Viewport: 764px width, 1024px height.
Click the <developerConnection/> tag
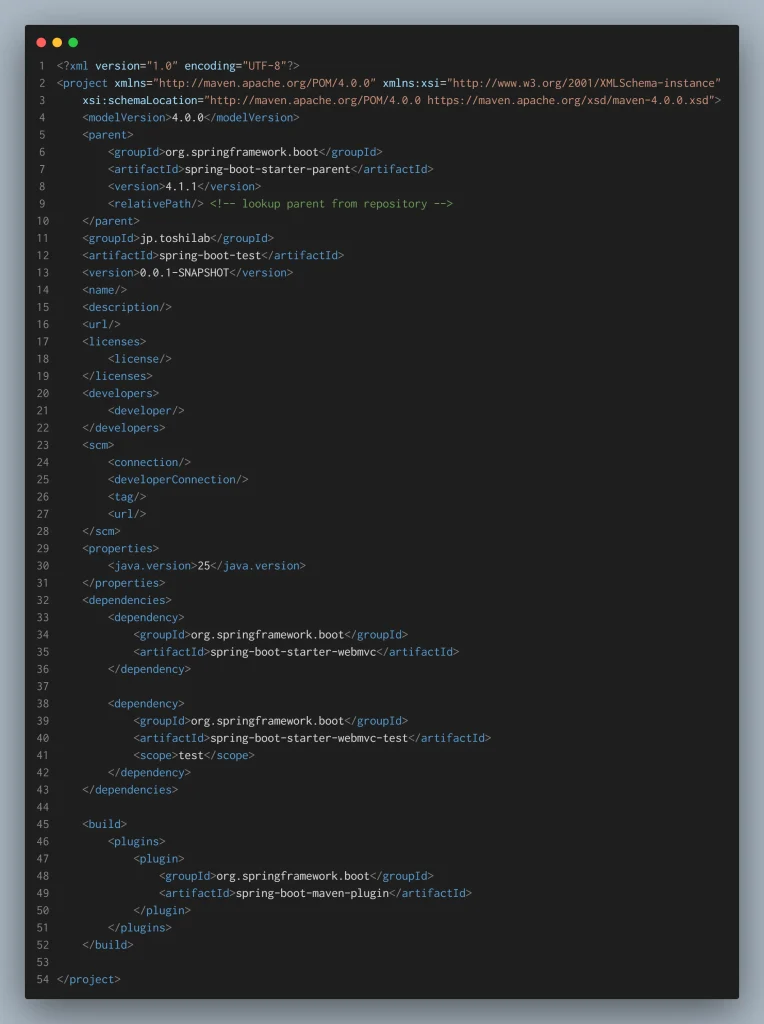click(x=178, y=479)
